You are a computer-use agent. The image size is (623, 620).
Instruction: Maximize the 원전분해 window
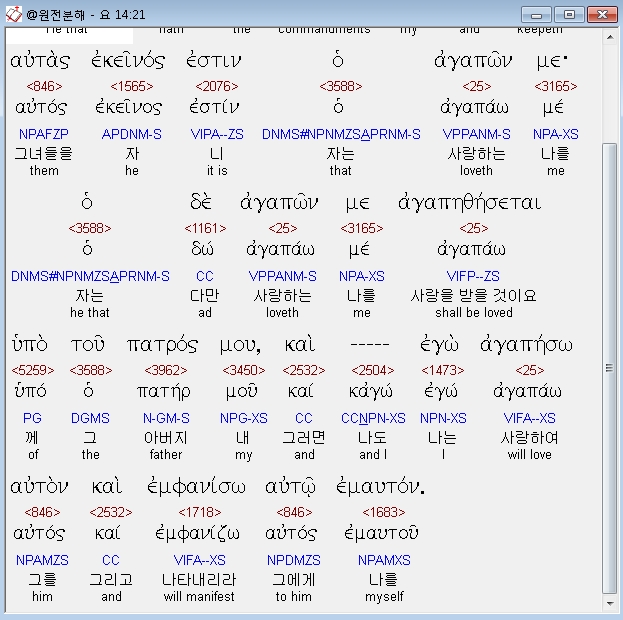tap(569, 15)
